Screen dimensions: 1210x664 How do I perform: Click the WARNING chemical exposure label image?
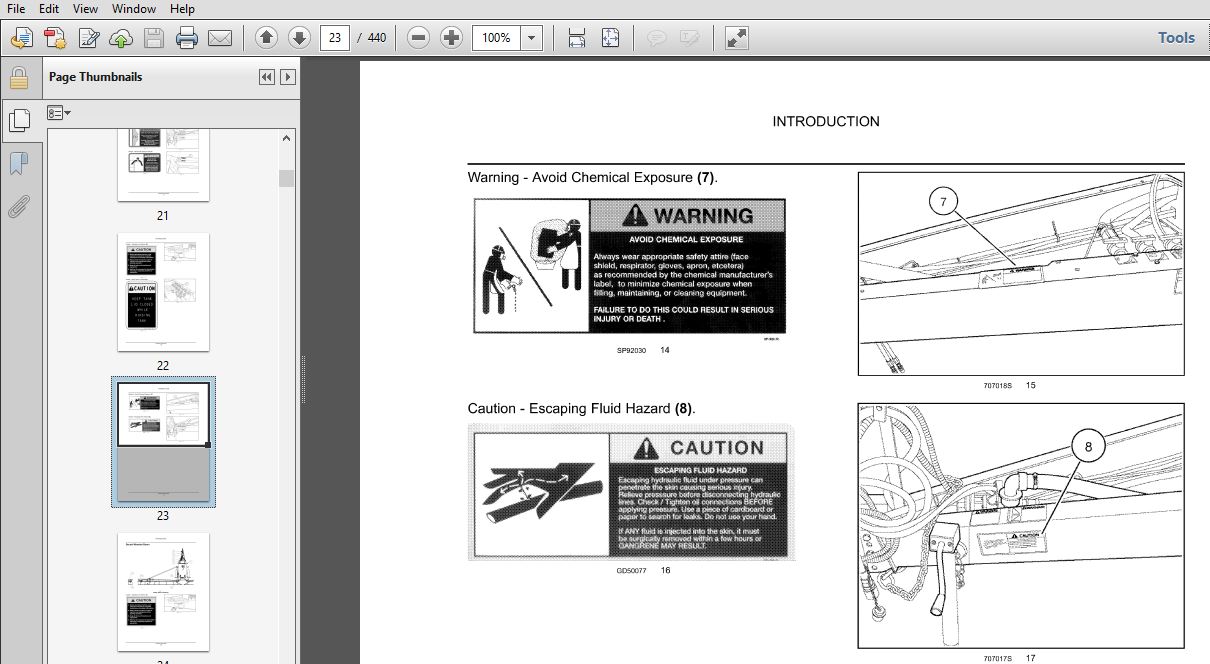[x=629, y=266]
